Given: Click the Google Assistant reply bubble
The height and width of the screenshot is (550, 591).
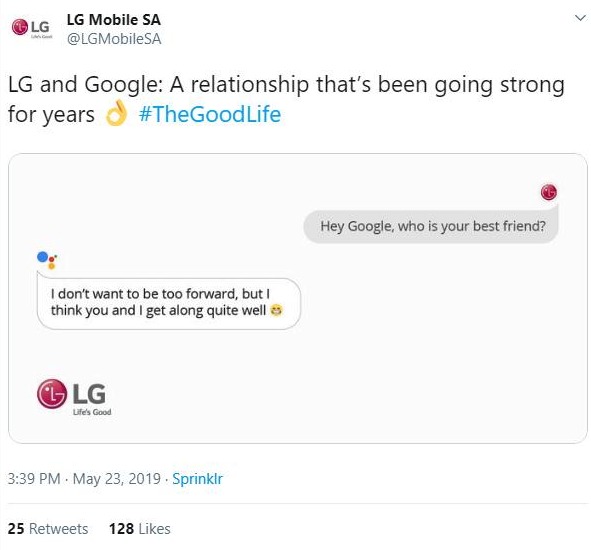Looking at the screenshot, I should 169,302.
